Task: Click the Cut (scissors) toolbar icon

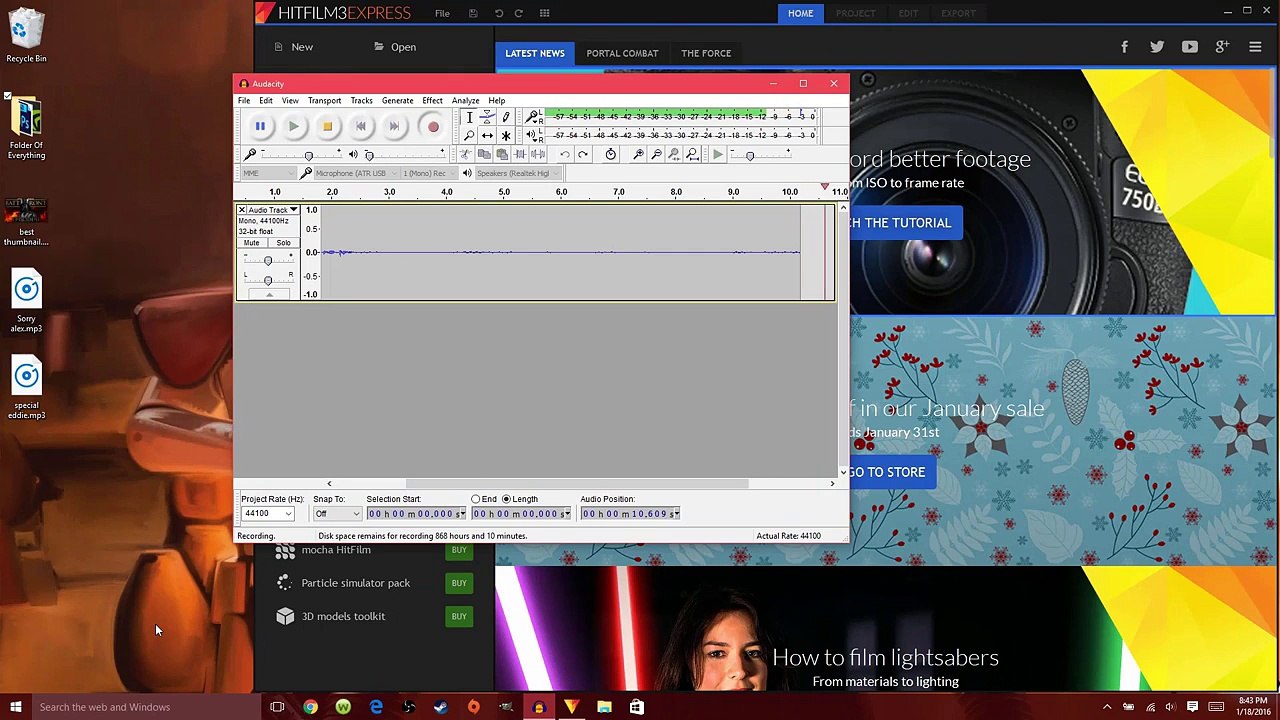Action: [x=466, y=154]
